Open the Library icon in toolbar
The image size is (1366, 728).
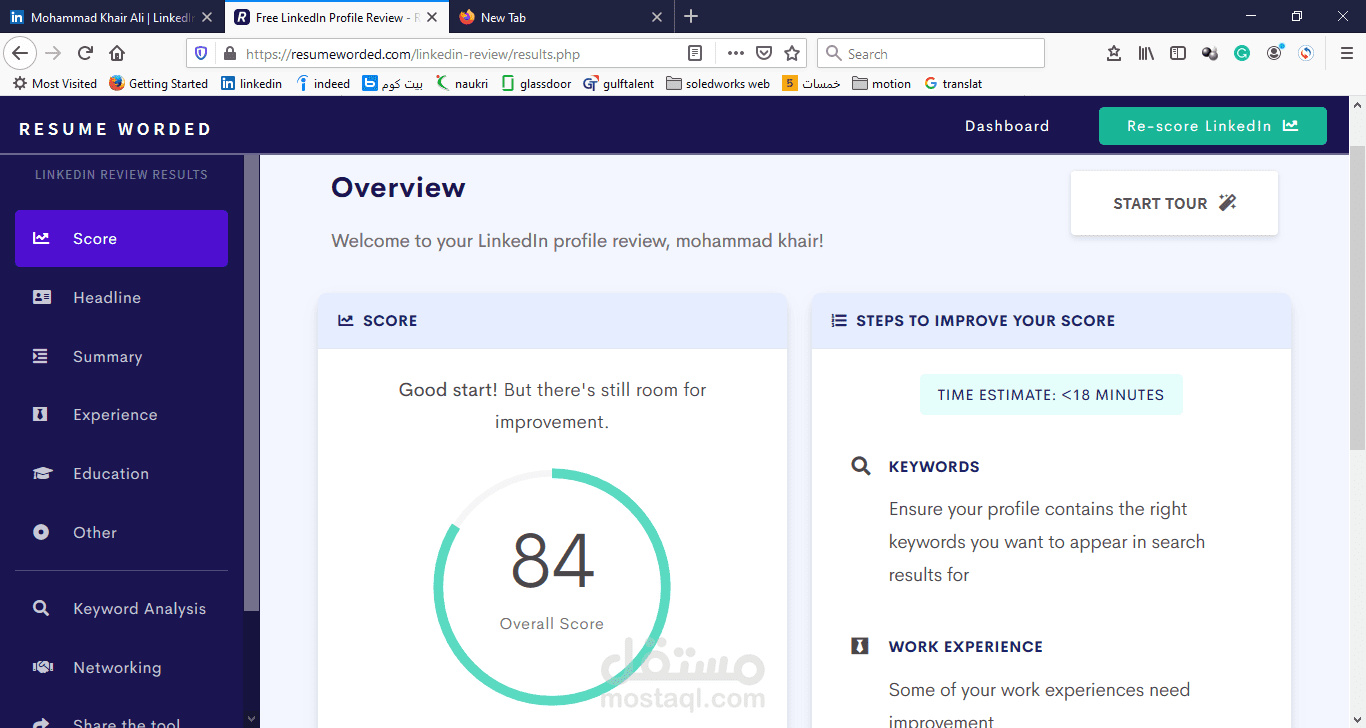(x=1146, y=54)
